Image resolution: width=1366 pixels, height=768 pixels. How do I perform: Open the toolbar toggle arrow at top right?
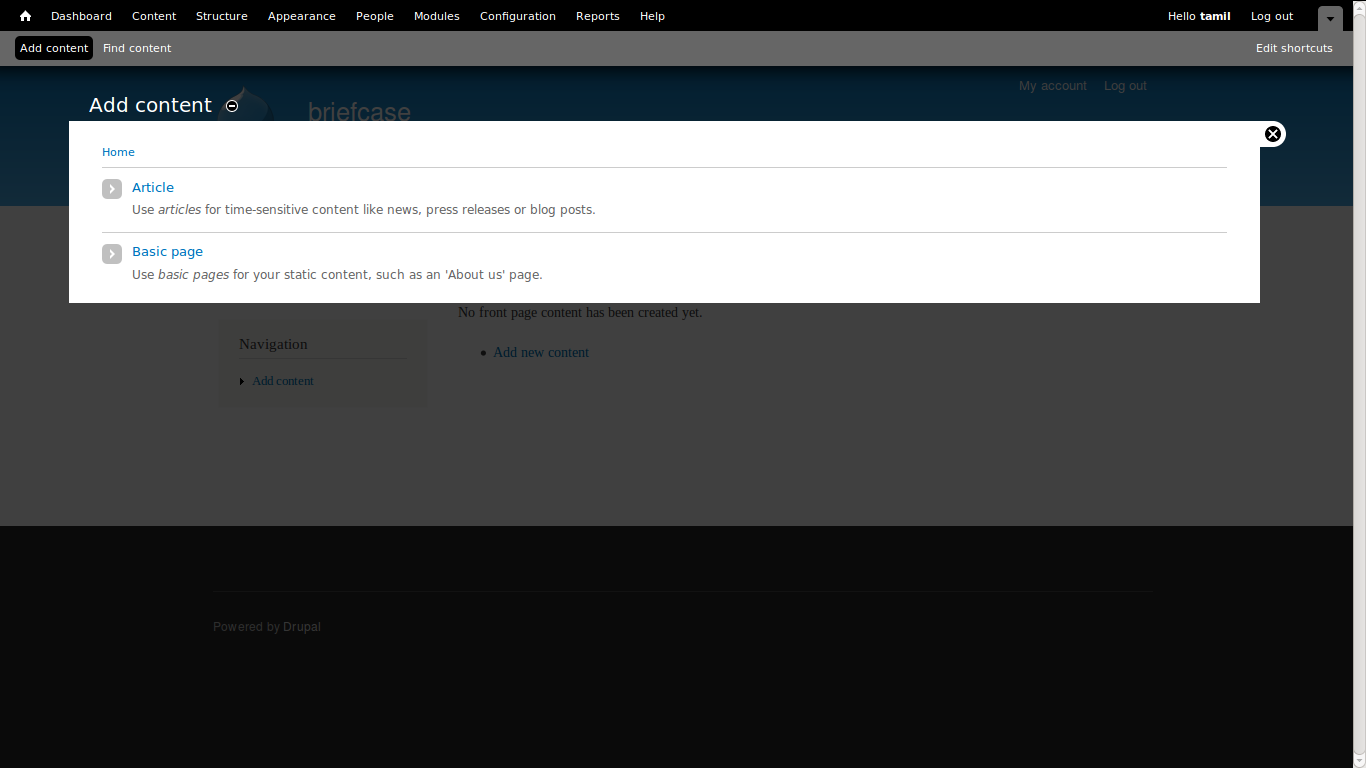click(x=1329, y=19)
